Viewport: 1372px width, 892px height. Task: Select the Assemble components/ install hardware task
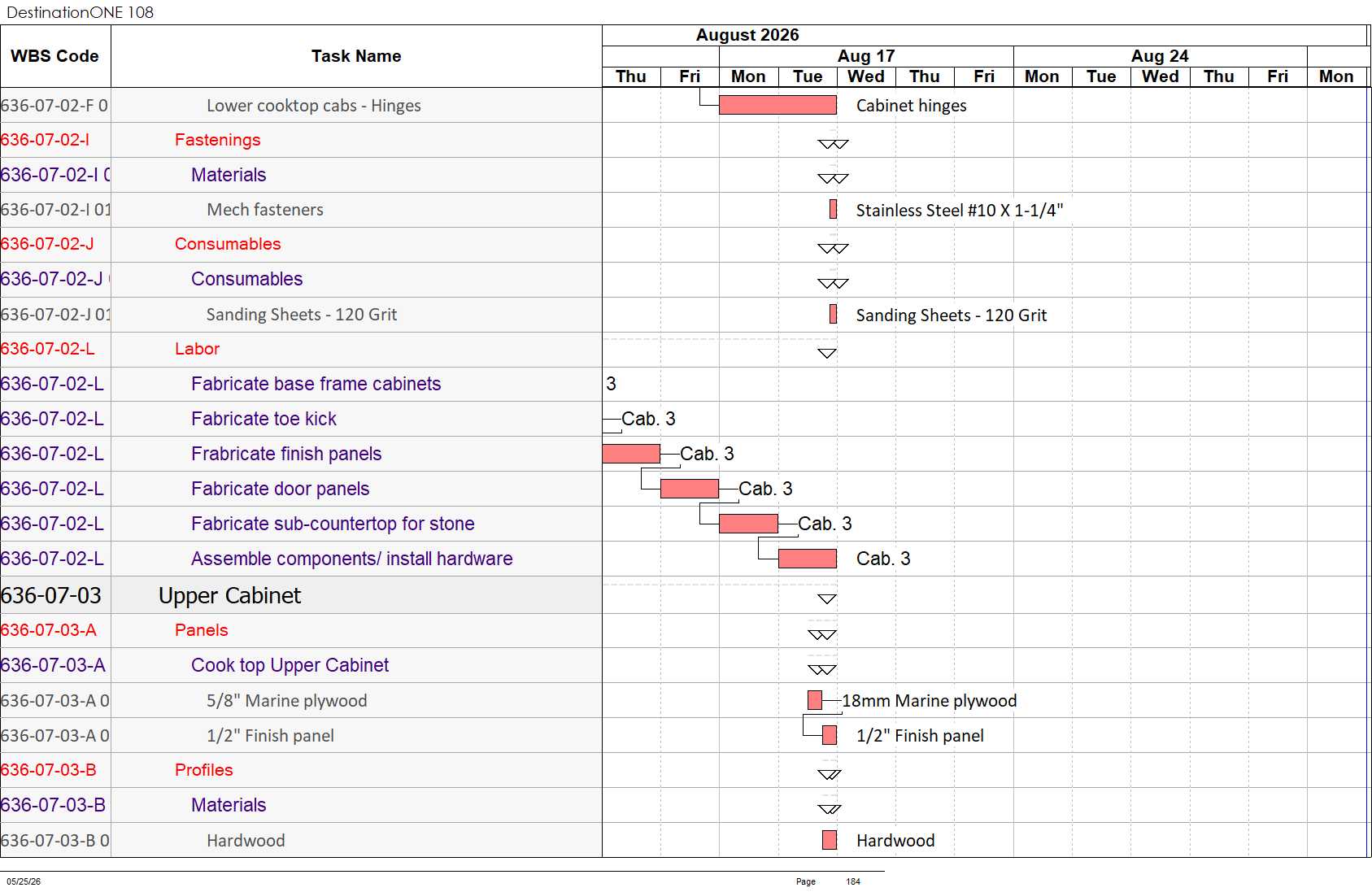351,559
